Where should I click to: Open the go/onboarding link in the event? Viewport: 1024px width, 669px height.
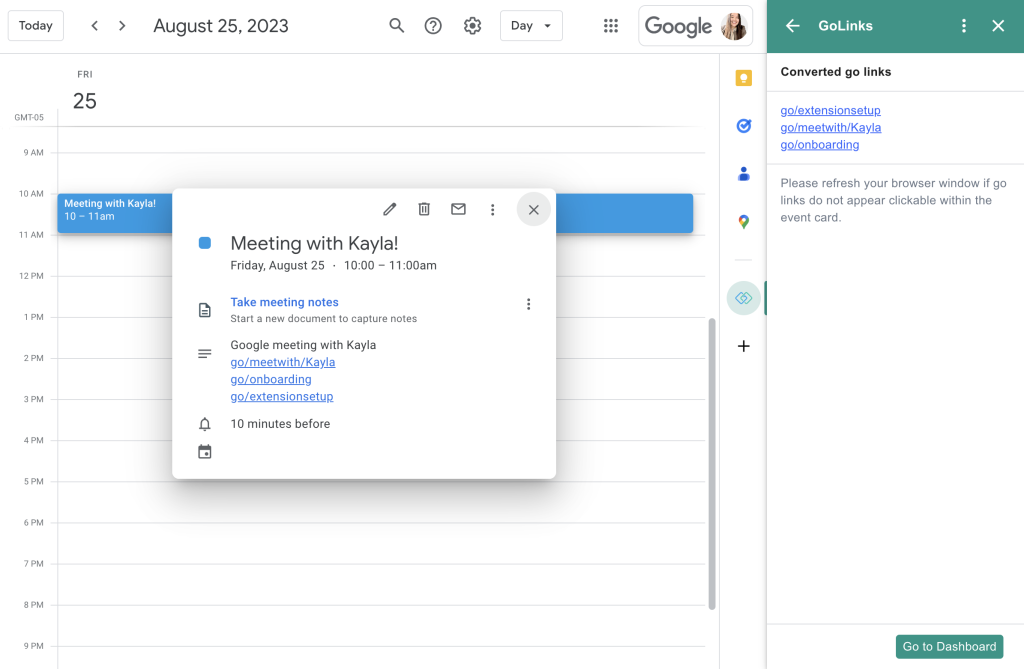(x=270, y=379)
